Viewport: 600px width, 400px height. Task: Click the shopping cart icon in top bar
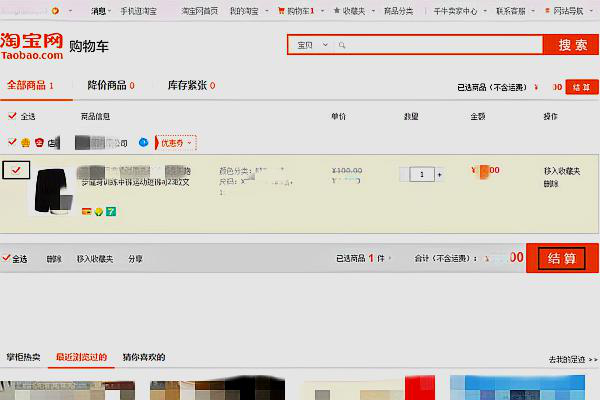[x=281, y=11]
